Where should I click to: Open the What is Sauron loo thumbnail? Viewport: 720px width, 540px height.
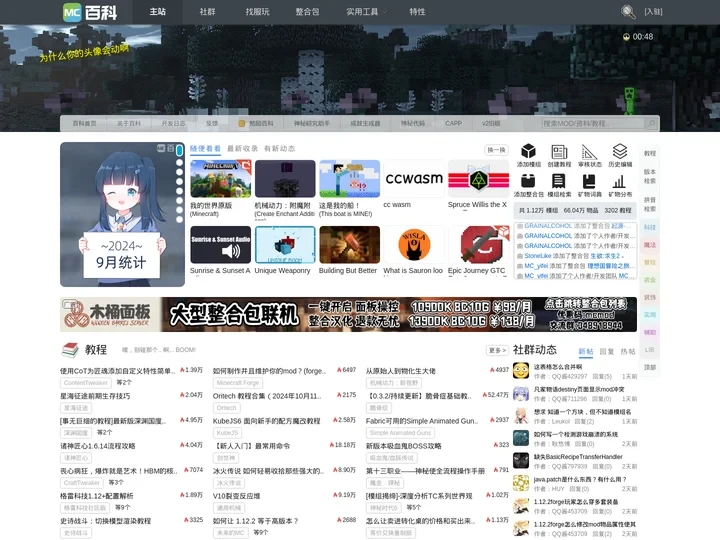point(414,245)
